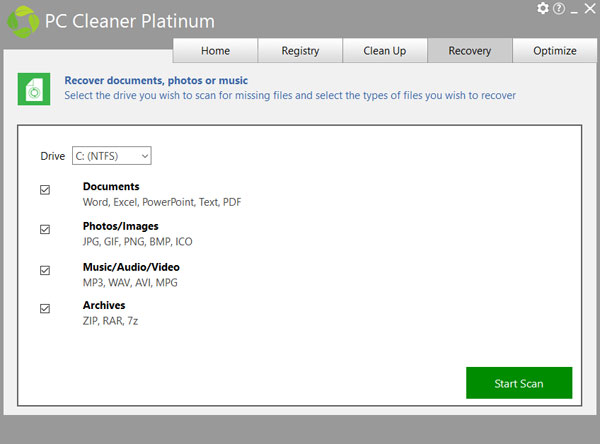Viewport: 600px width, 444px height.
Task: Open the Clean Up tab
Action: 385,50
